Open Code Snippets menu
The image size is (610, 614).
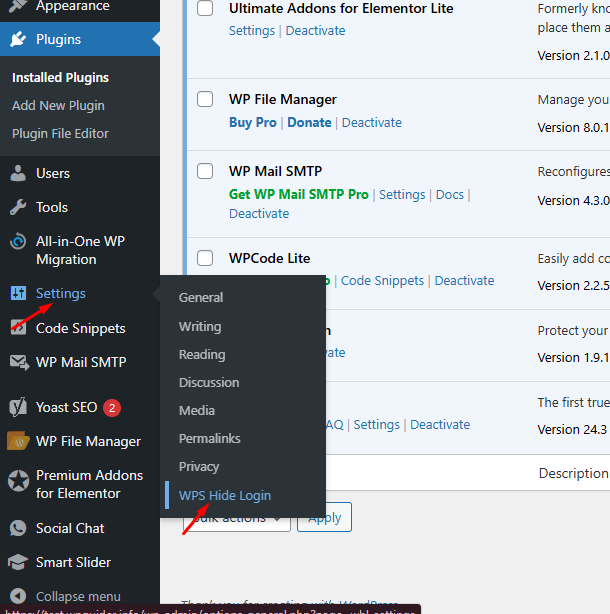point(81,328)
